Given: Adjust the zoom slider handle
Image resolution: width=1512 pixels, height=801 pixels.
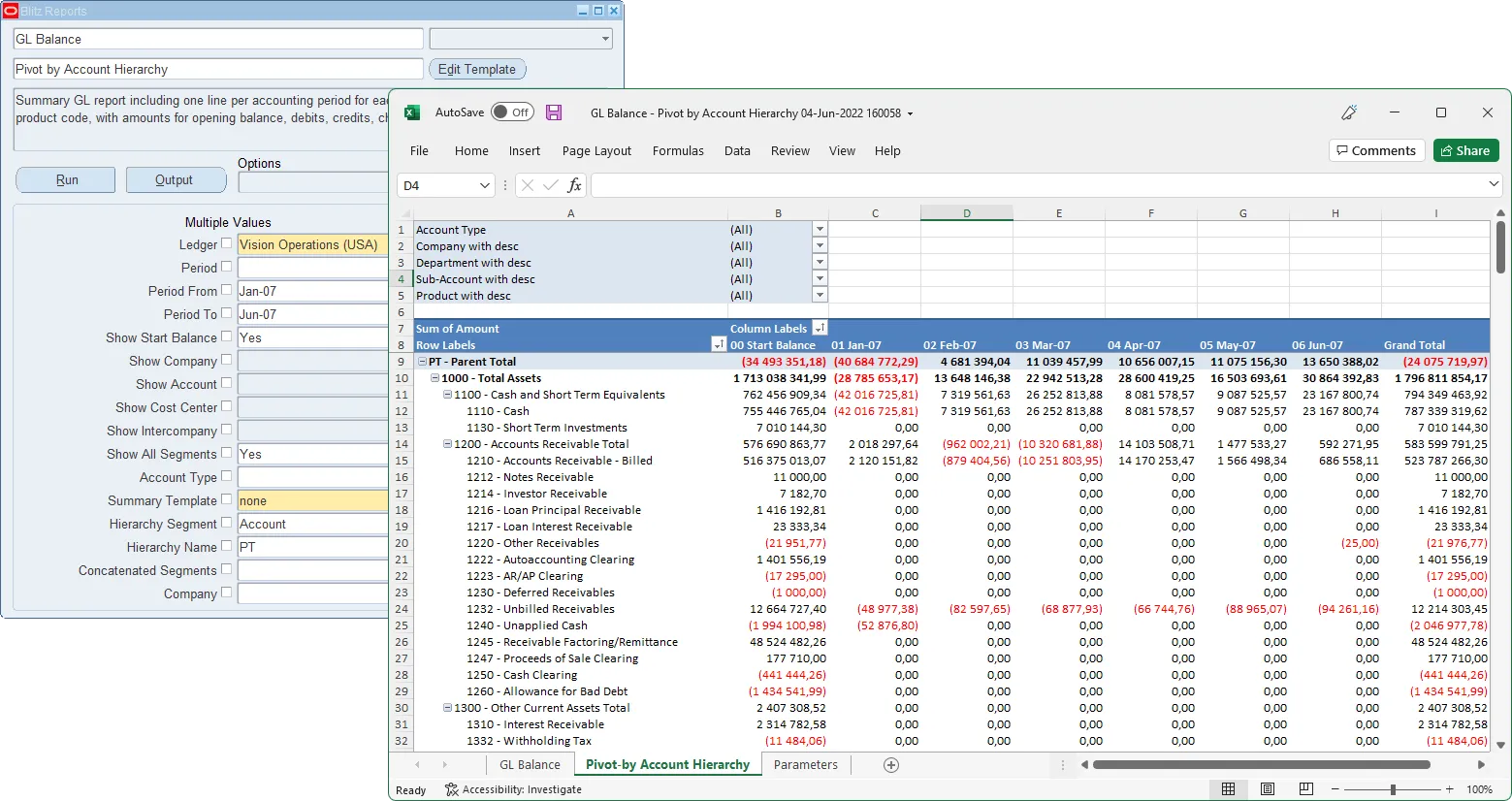Looking at the screenshot, I should (x=1393, y=789).
